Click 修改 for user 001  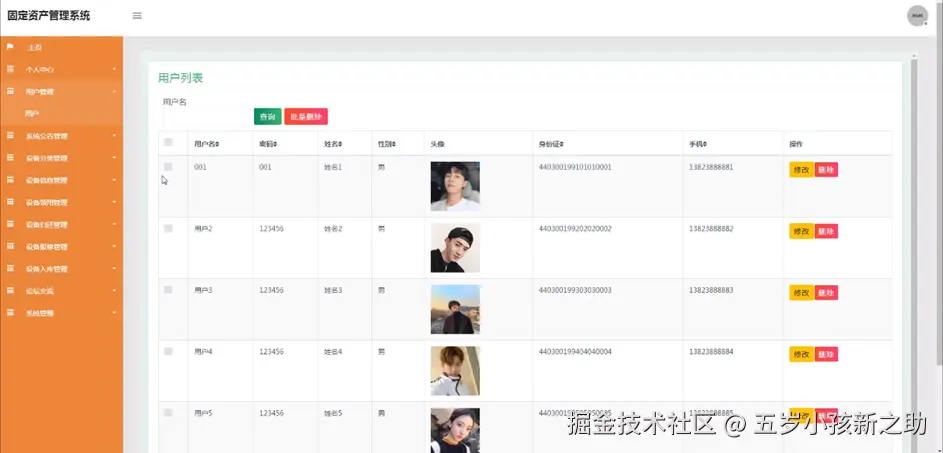pyautogui.click(x=801, y=170)
